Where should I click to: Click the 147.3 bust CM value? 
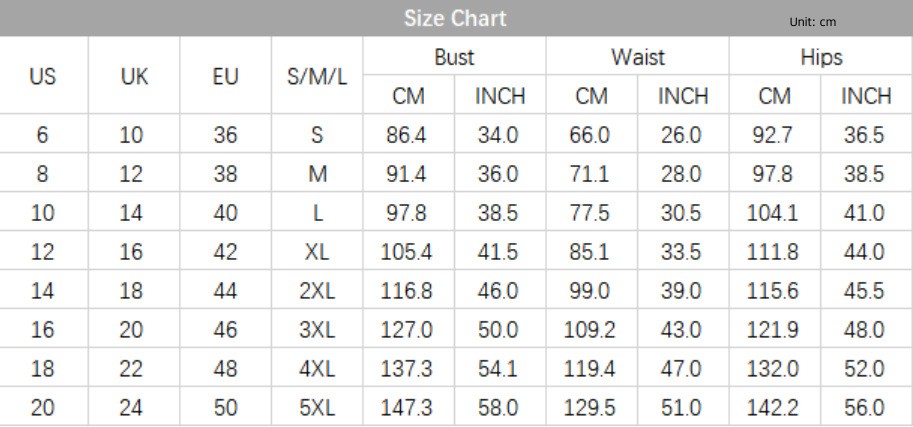[x=407, y=408]
